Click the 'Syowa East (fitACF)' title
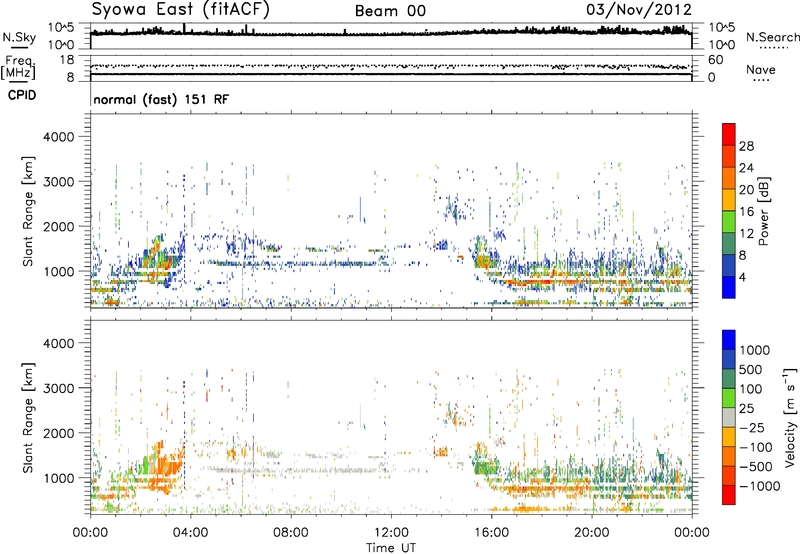The width and height of the screenshot is (800, 554). [180, 9]
